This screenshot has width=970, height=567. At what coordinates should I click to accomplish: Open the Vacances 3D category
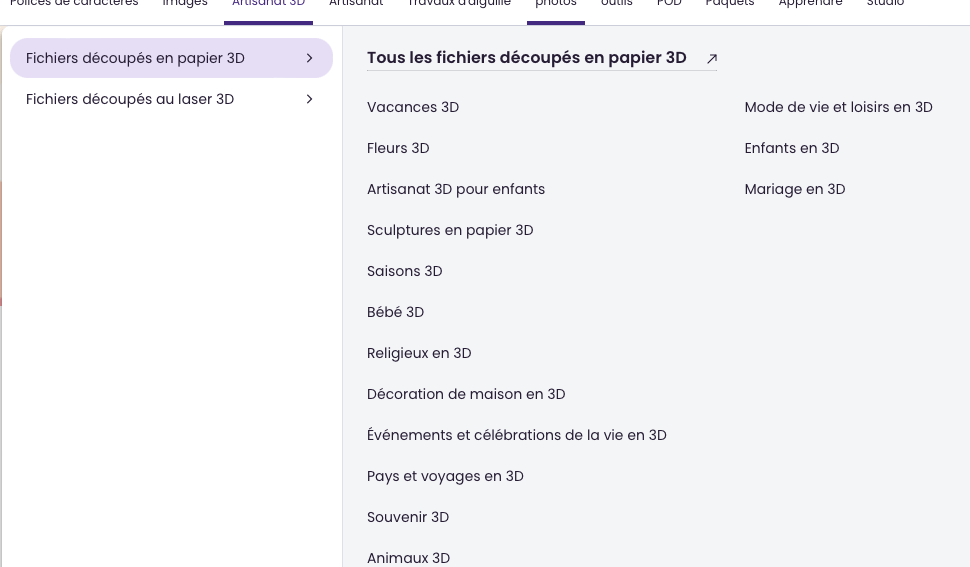tap(413, 107)
